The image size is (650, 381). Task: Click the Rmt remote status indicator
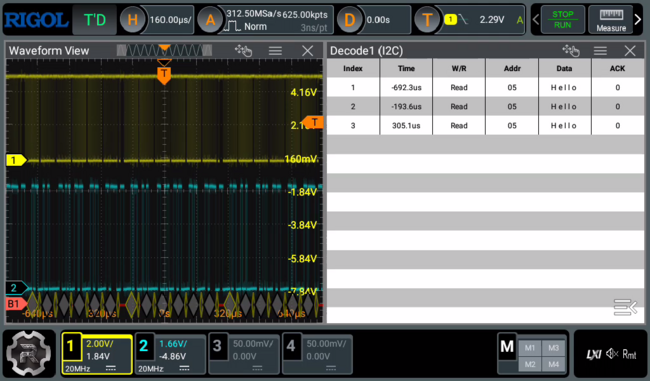[629, 354]
